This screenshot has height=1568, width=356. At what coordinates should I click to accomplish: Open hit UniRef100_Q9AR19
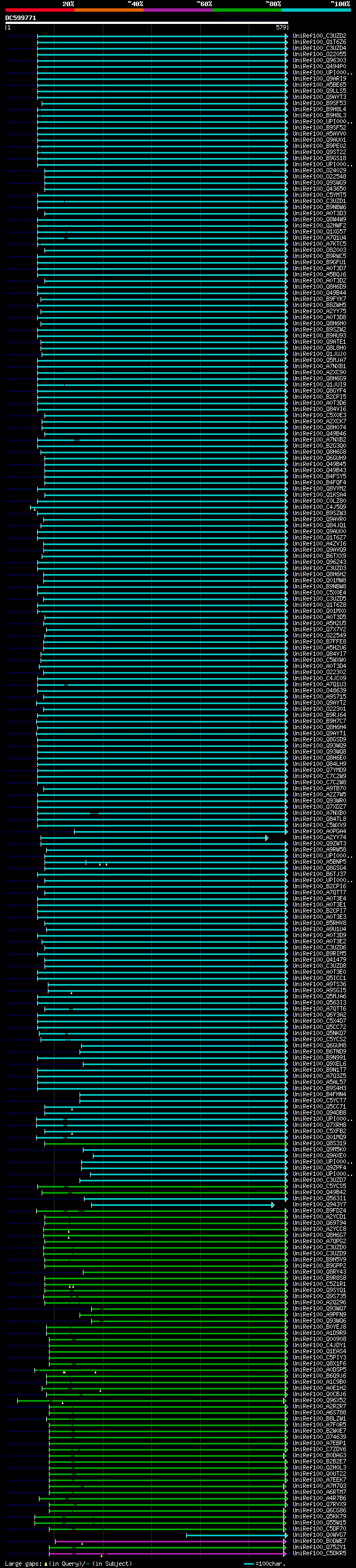click(319, 78)
